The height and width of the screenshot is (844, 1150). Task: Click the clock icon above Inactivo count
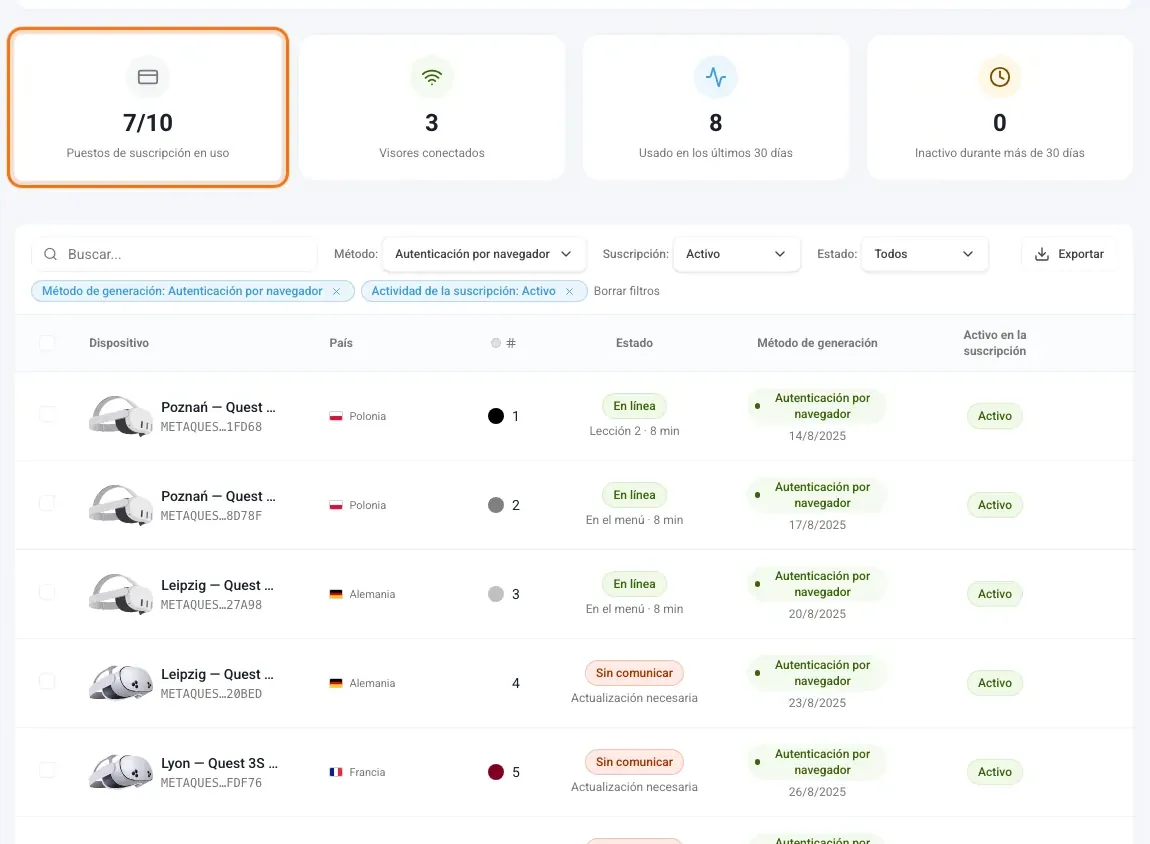click(x=1000, y=77)
